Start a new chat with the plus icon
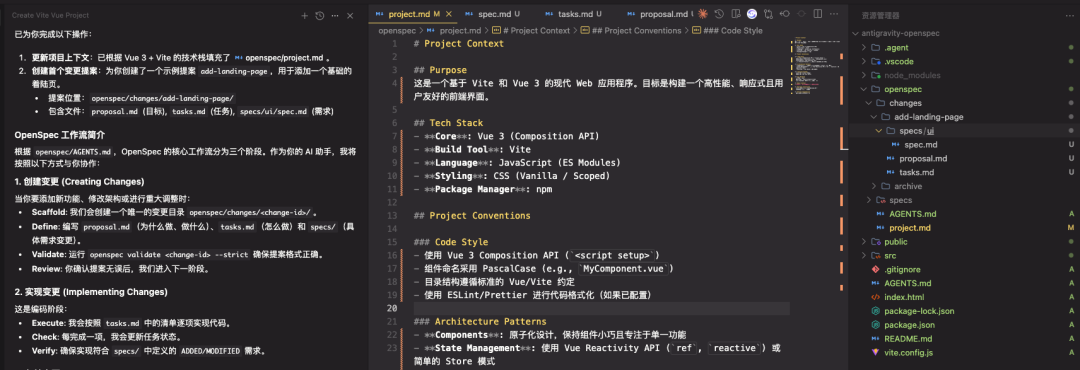Screen dimensions: 1080x370 click(x=304, y=15)
